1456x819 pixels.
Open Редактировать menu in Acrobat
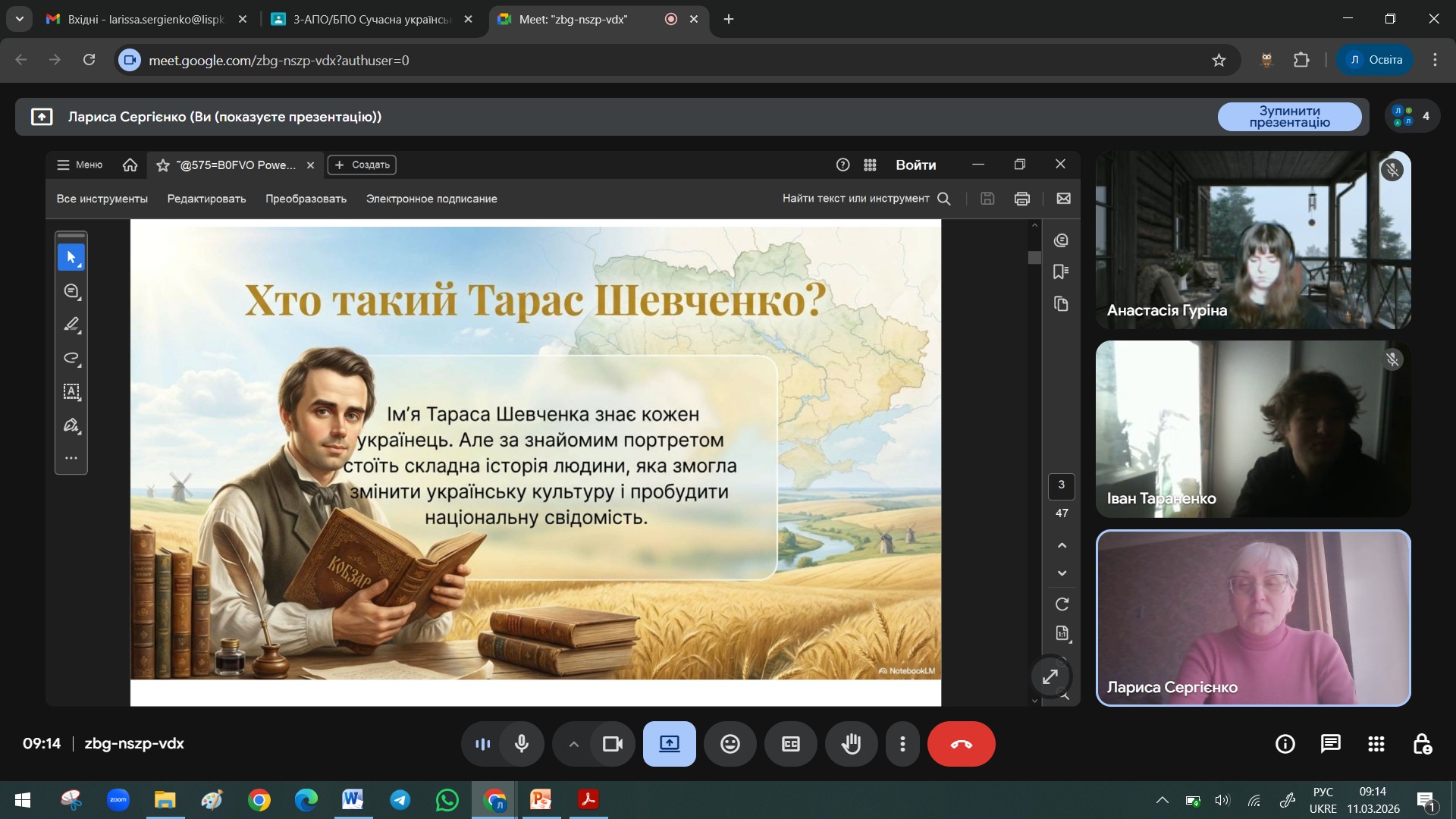click(x=206, y=199)
